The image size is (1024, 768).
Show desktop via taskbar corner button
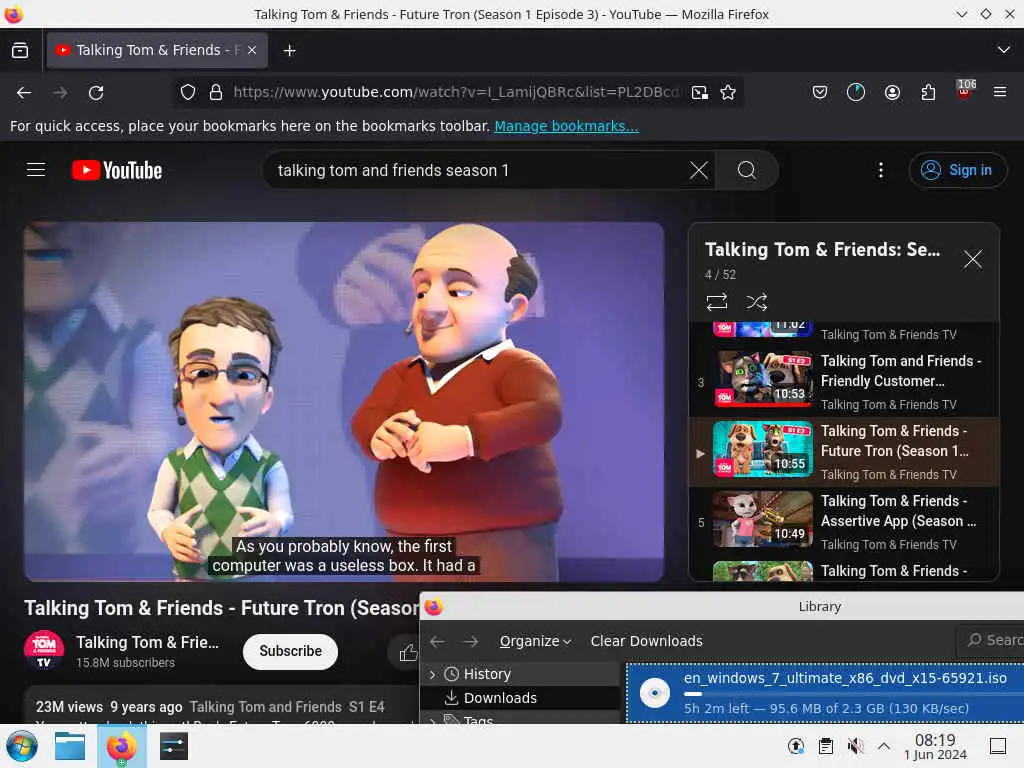point(998,746)
